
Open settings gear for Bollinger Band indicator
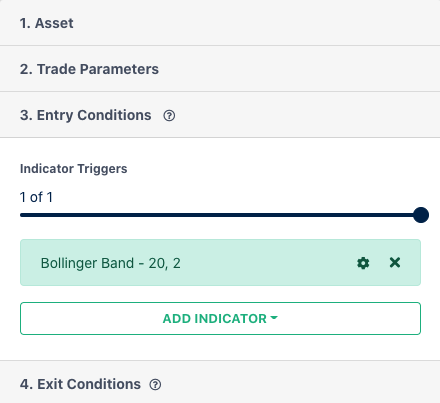[363, 263]
